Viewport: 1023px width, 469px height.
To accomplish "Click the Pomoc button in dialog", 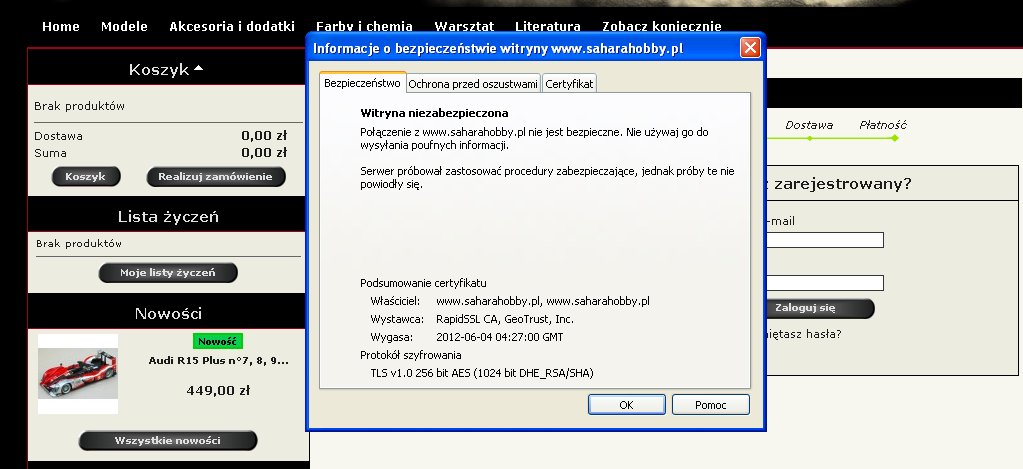I will pos(710,404).
